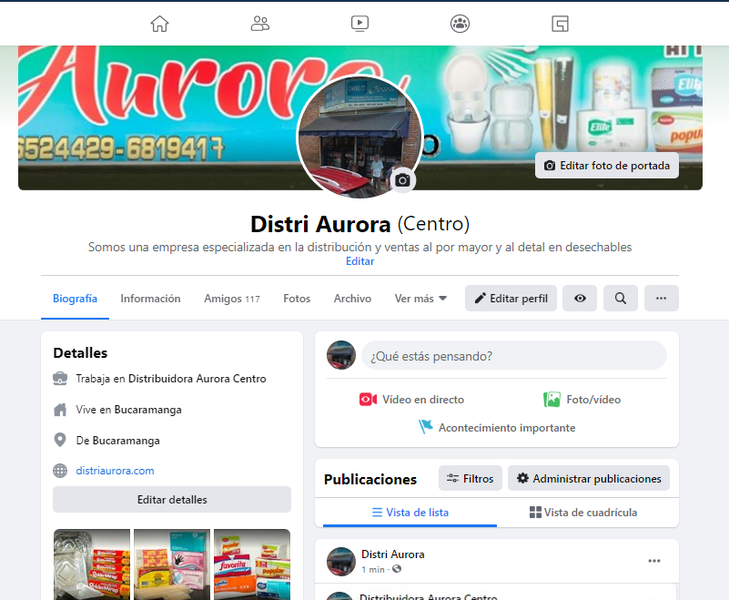Open the Friends icon in top navigation
The height and width of the screenshot is (600, 729).
point(260,23)
